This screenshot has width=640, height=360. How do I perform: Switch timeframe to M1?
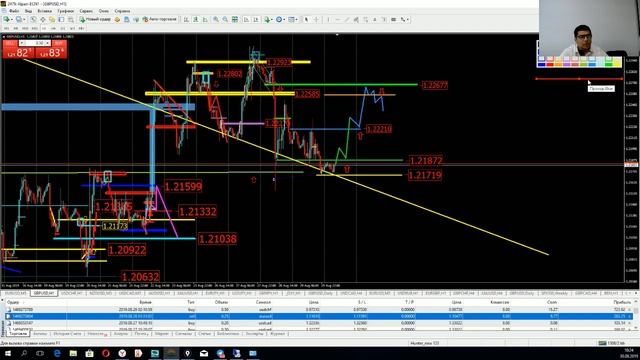pyautogui.click(x=7, y=29)
